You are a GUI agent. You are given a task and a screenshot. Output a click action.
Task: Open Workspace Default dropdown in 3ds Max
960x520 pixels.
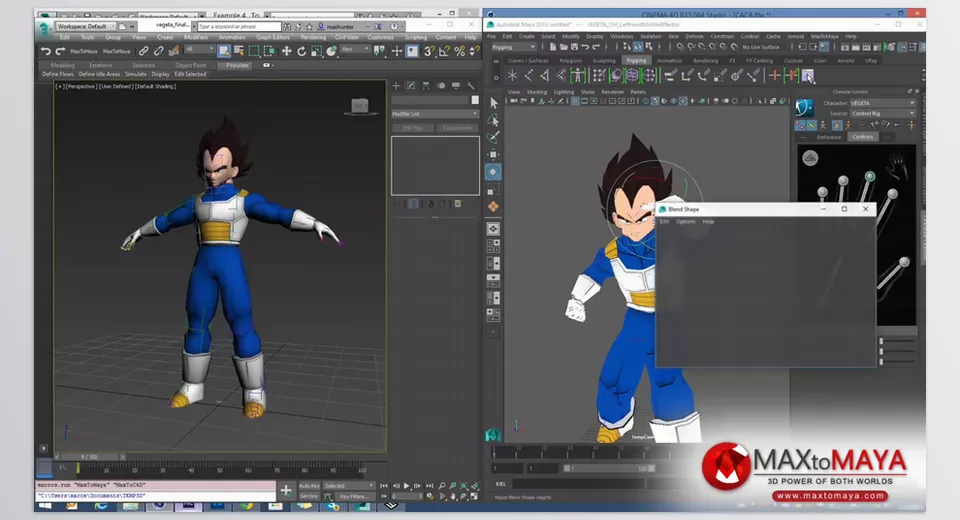coord(86,26)
